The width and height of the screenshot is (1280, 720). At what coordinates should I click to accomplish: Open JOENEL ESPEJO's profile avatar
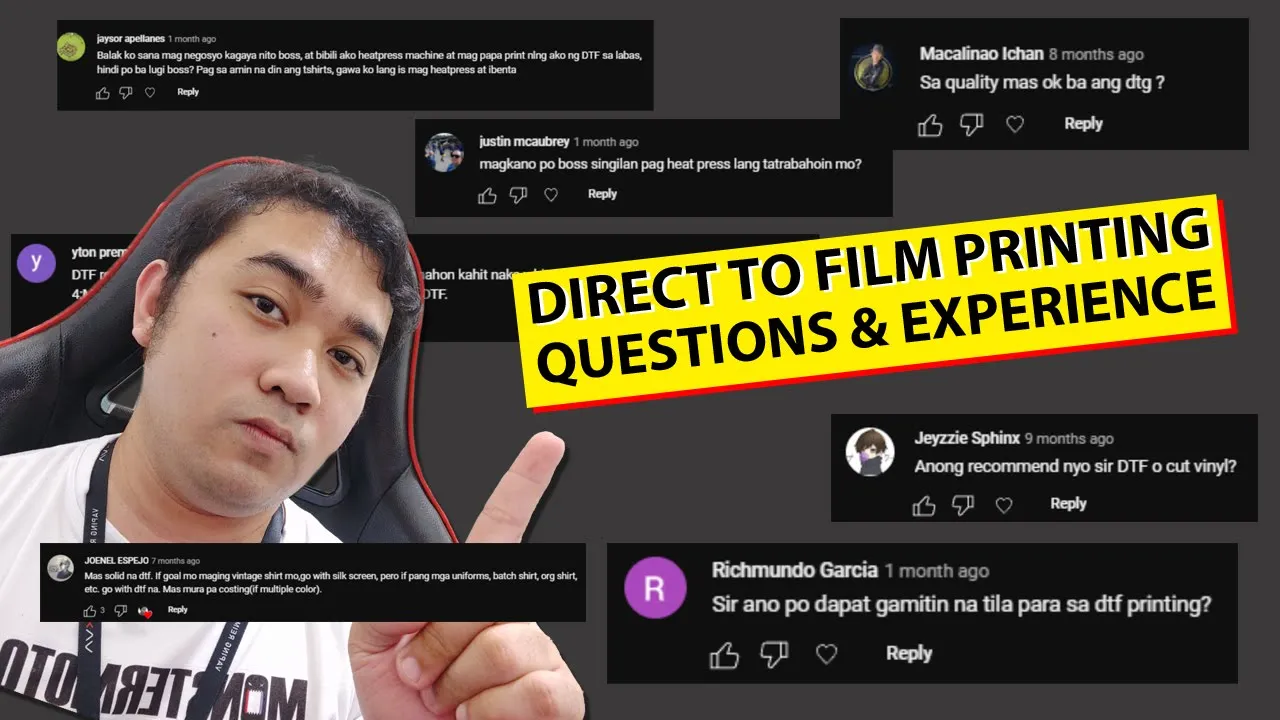click(x=60, y=567)
